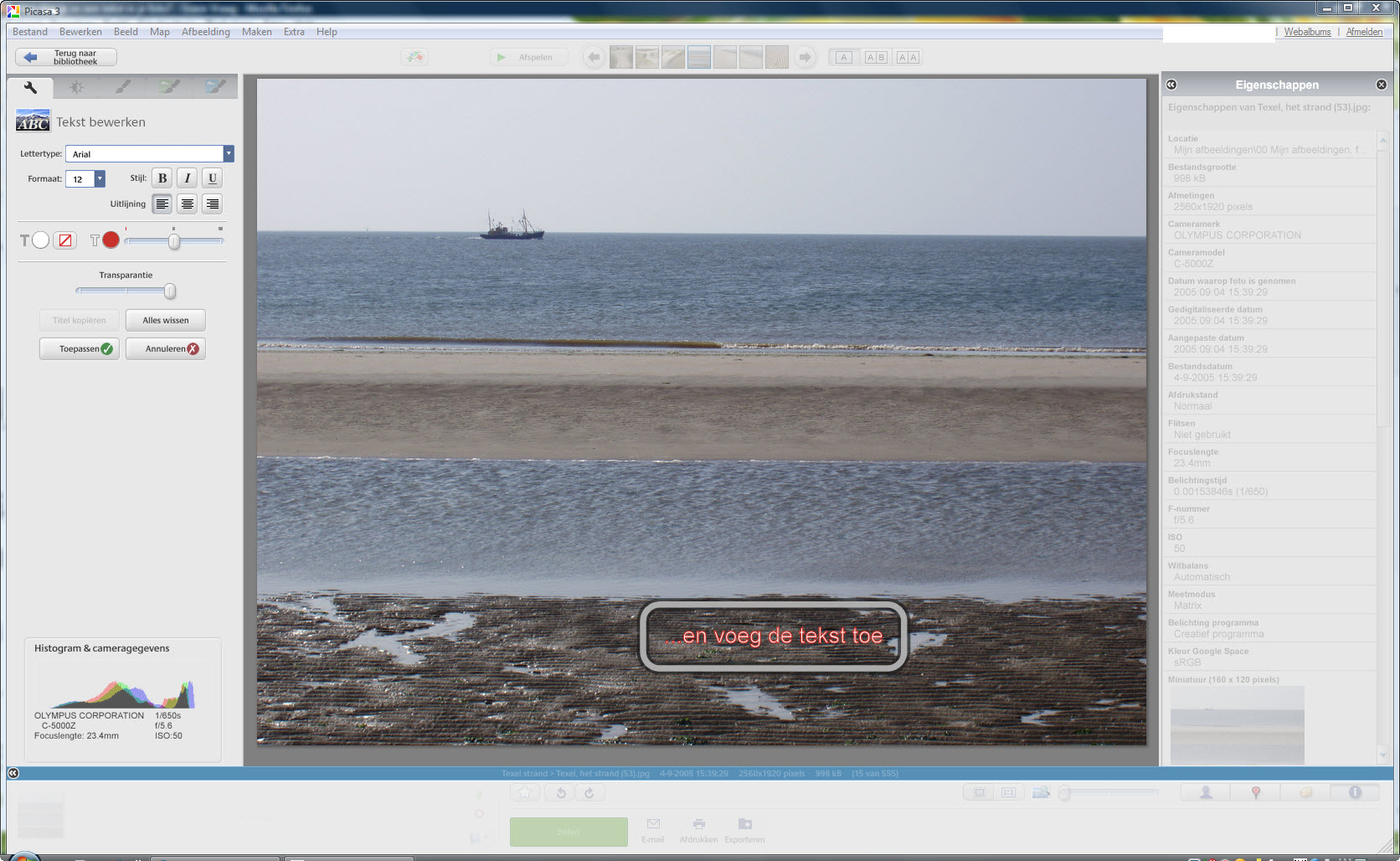Pick the red text outline color swatch

point(111,240)
